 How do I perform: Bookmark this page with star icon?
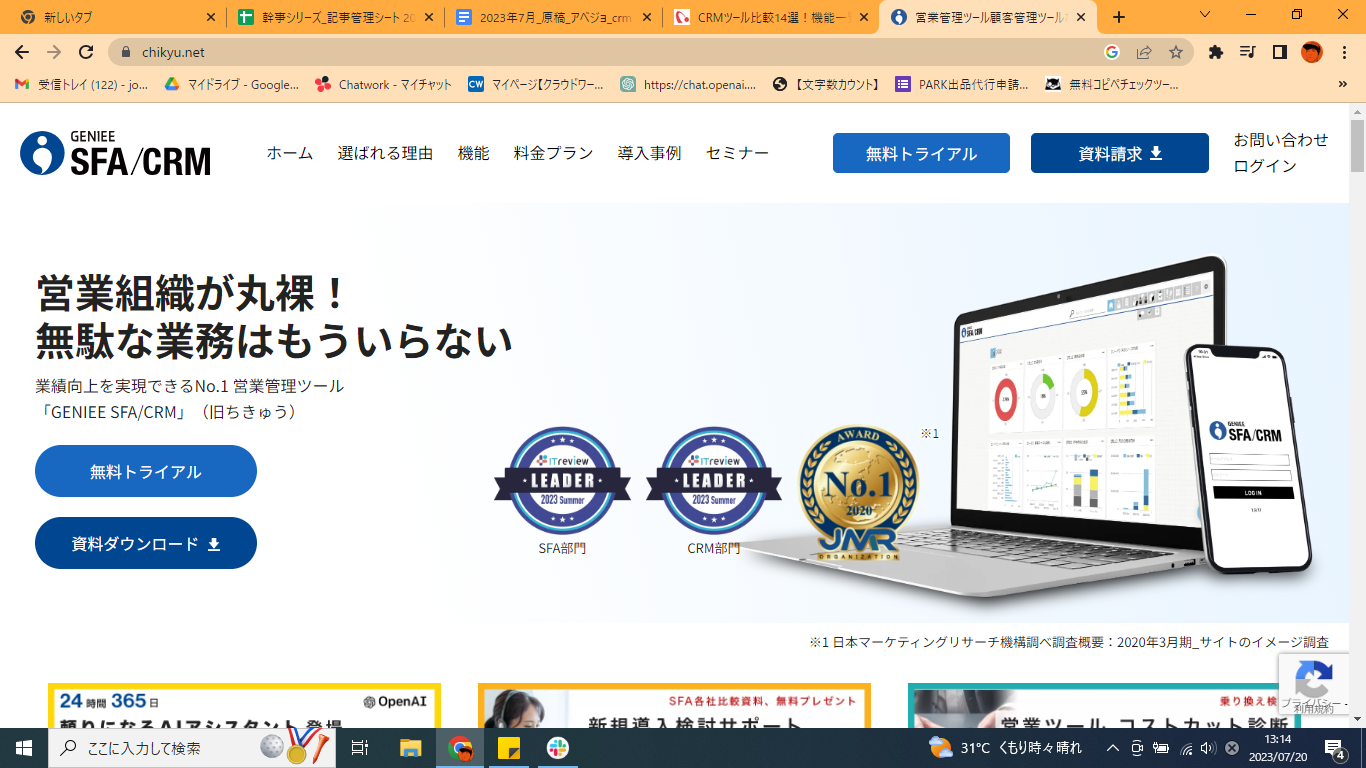tap(1176, 53)
